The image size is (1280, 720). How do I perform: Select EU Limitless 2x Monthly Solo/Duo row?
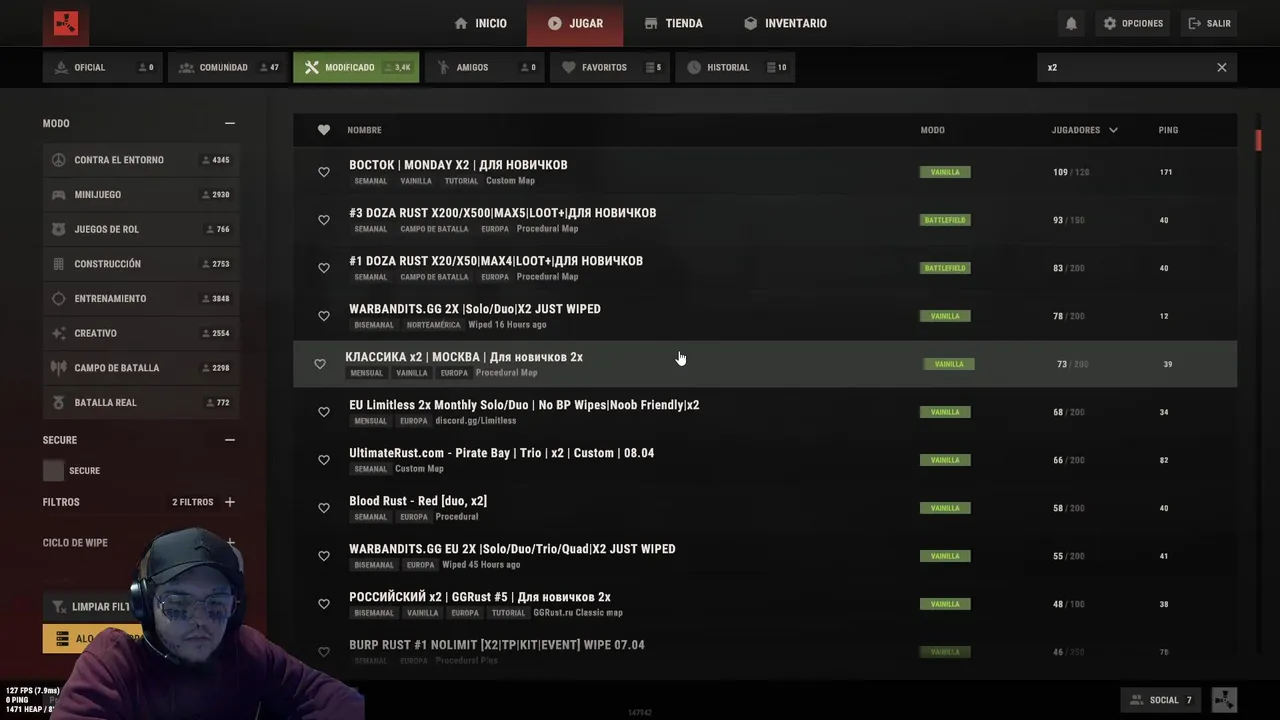[765, 412]
